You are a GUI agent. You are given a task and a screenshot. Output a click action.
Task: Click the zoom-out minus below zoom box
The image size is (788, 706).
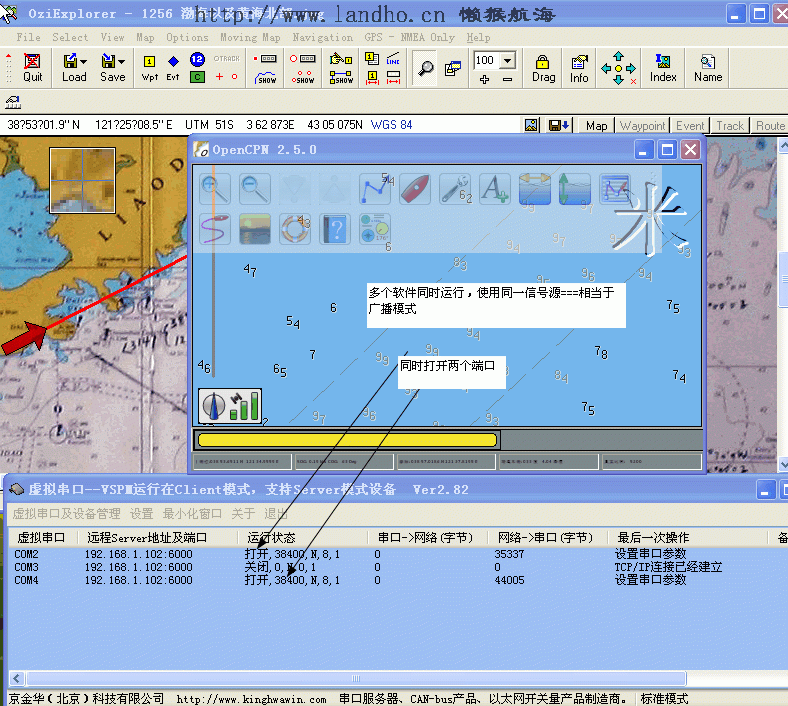[x=508, y=79]
